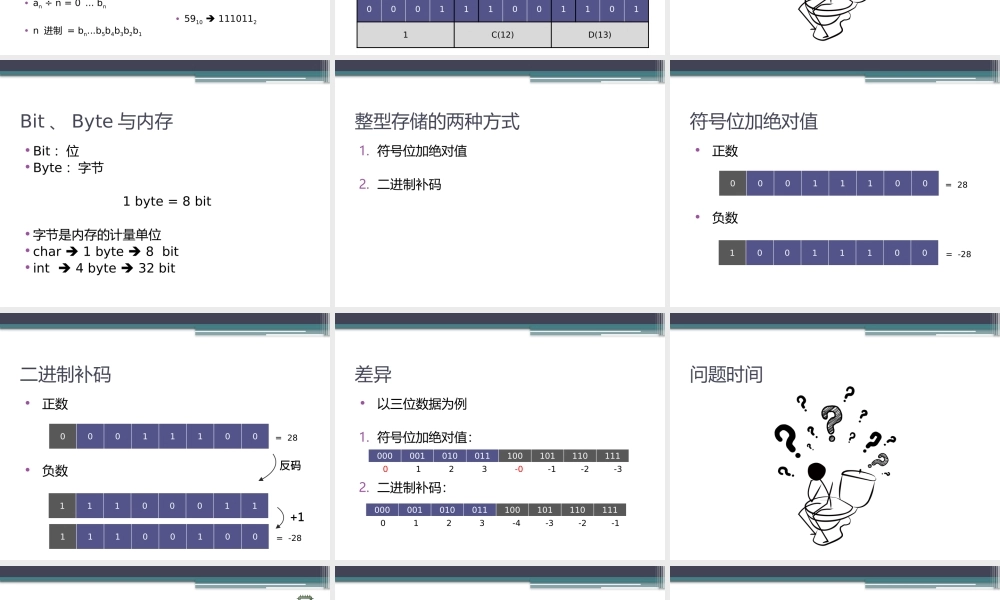Click the arrow in 'int → 4 byte'
This screenshot has width=1000, height=600.
coord(67,267)
